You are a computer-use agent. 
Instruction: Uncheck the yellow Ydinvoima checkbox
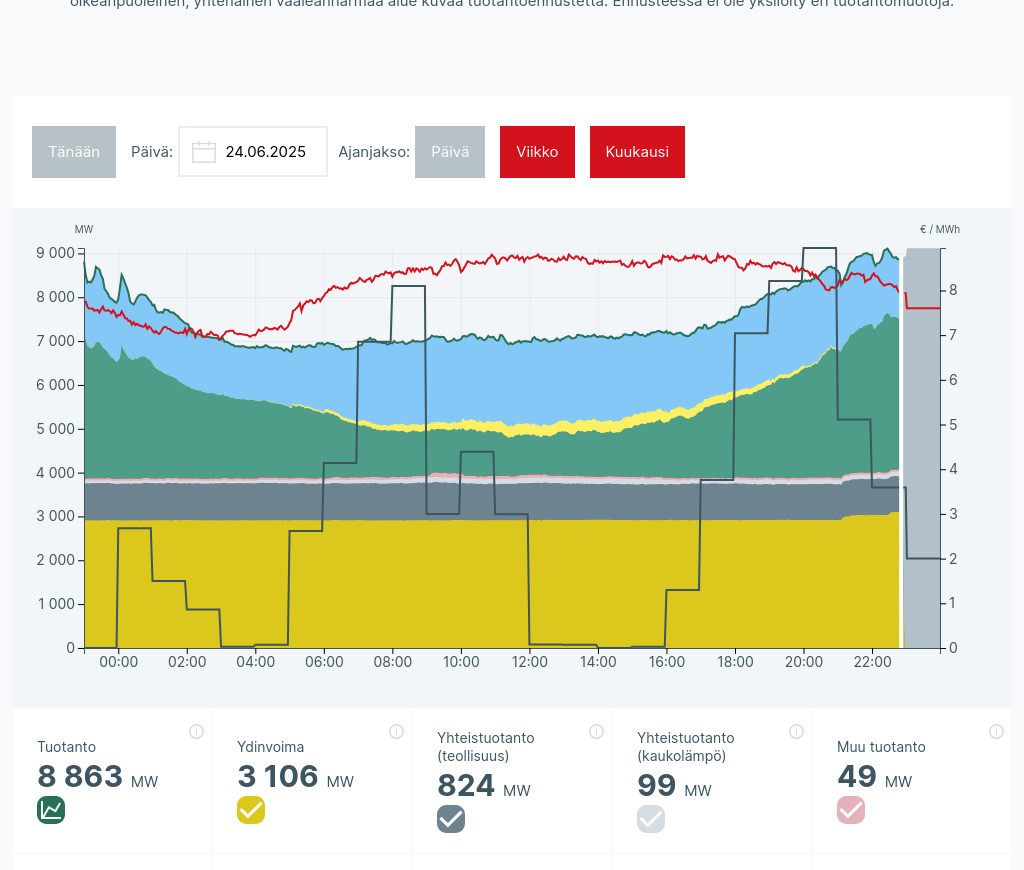pyautogui.click(x=251, y=810)
